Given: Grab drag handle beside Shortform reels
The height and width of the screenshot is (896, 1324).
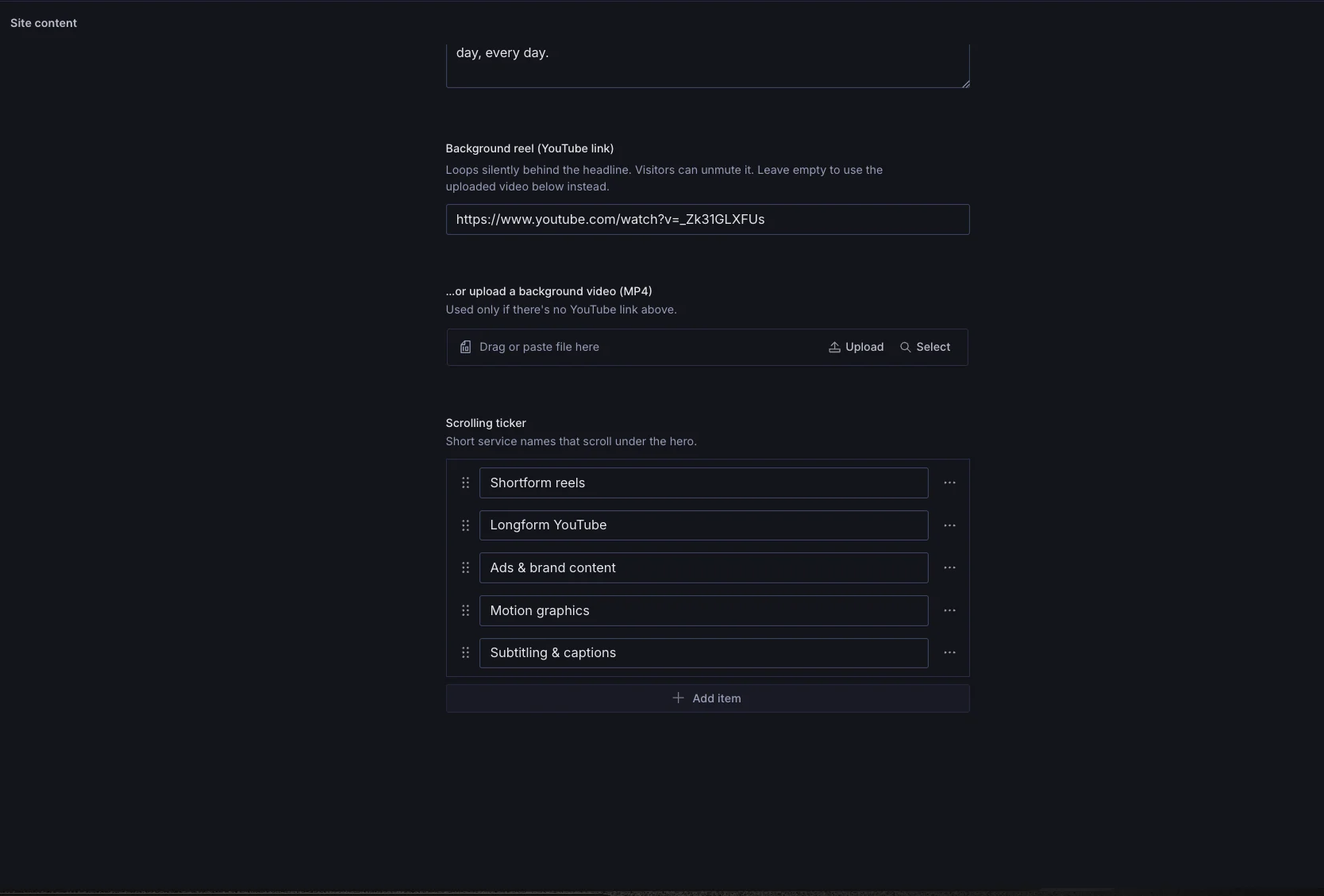Looking at the screenshot, I should [466, 483].
